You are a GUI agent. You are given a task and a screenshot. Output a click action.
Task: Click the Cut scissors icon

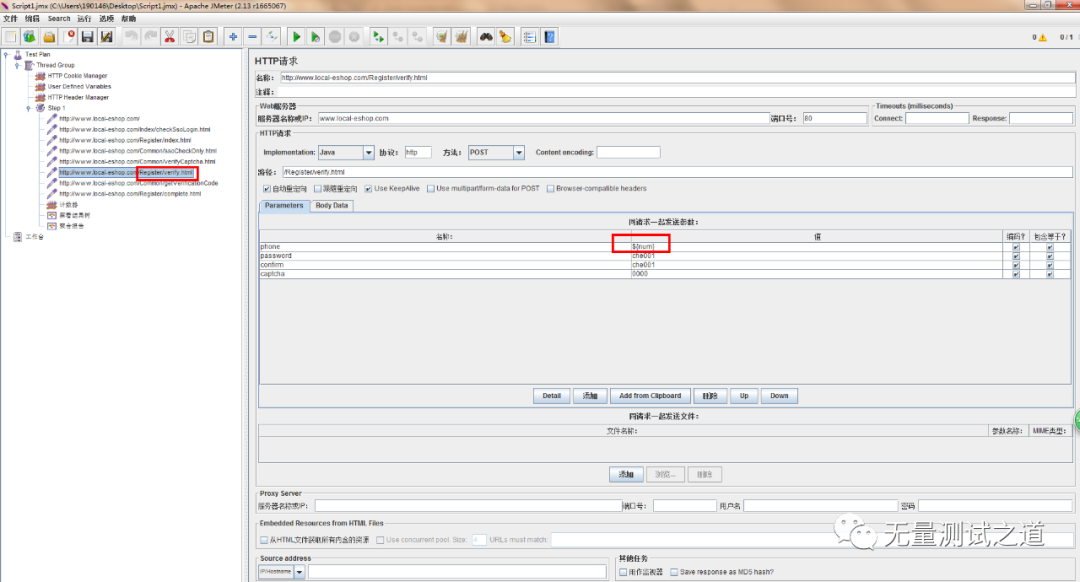click(x=169, y=37)
